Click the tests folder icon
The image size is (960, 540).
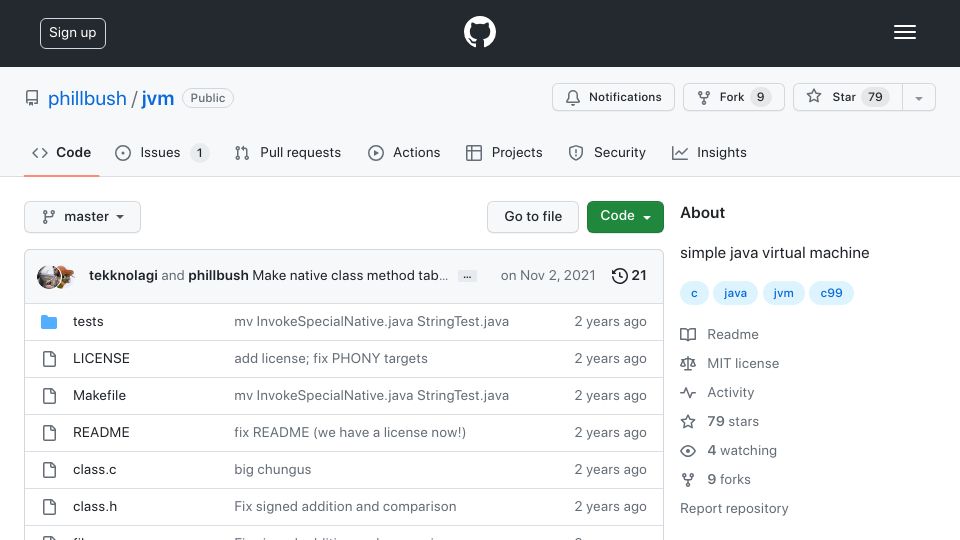click(49, 321)
